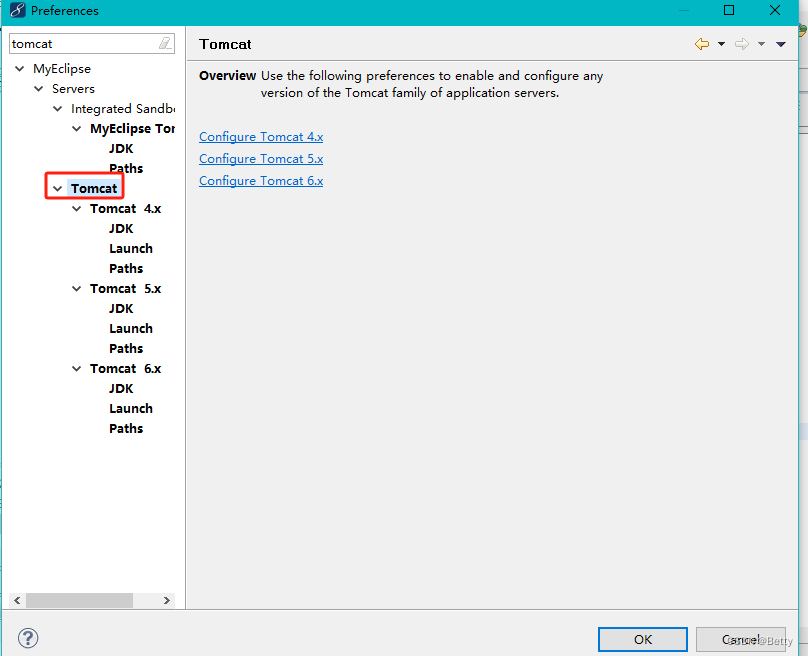Select JDK under MyEclipse Tomcat

[x=121, y=148]
